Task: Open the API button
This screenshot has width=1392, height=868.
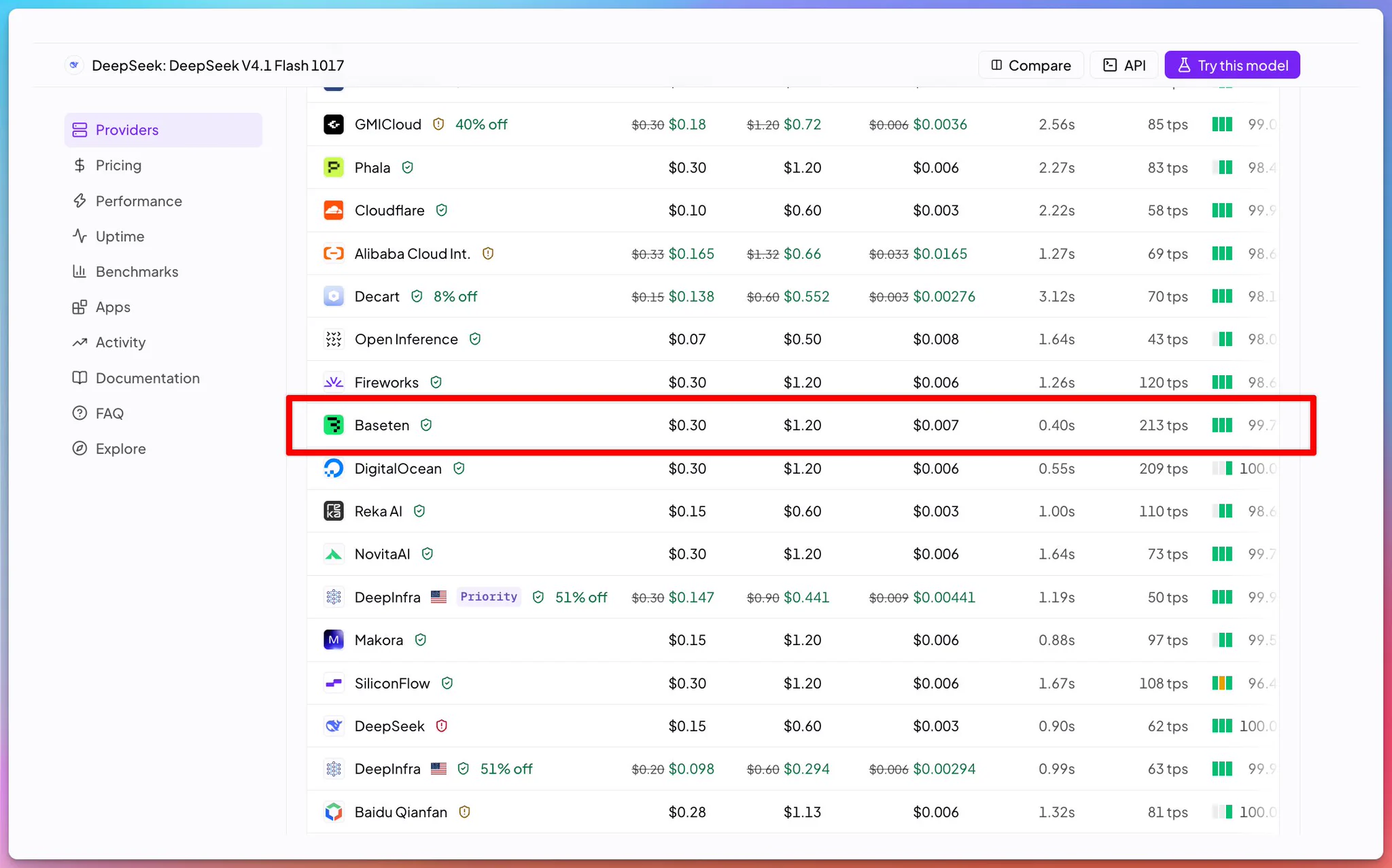Action: (x=1124, y=65)
